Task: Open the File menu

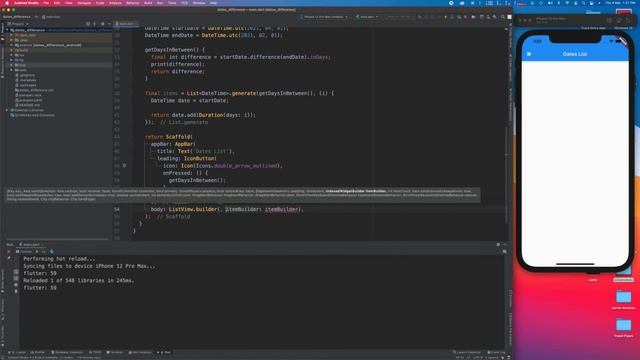Action: pos(46,3)
